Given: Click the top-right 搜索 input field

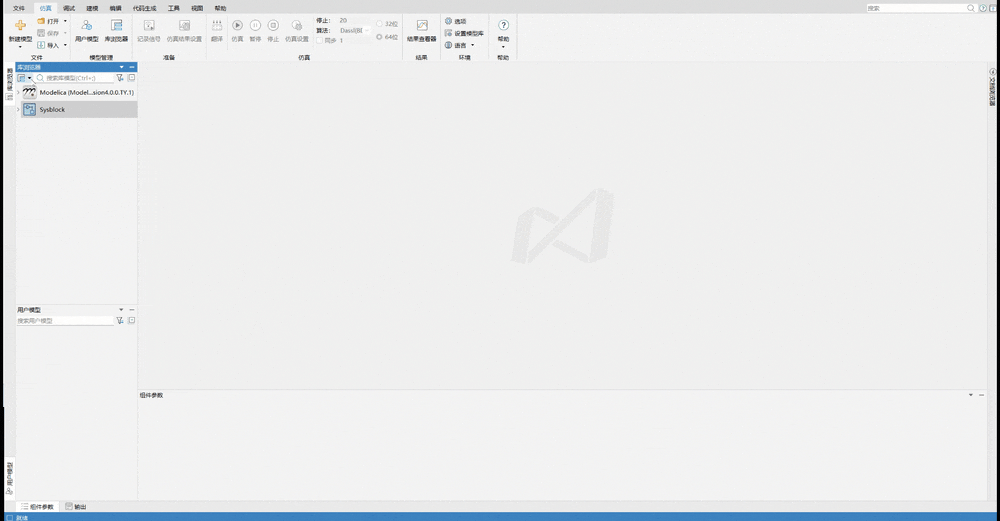Looking at the screenshot, I should point(916,8).
